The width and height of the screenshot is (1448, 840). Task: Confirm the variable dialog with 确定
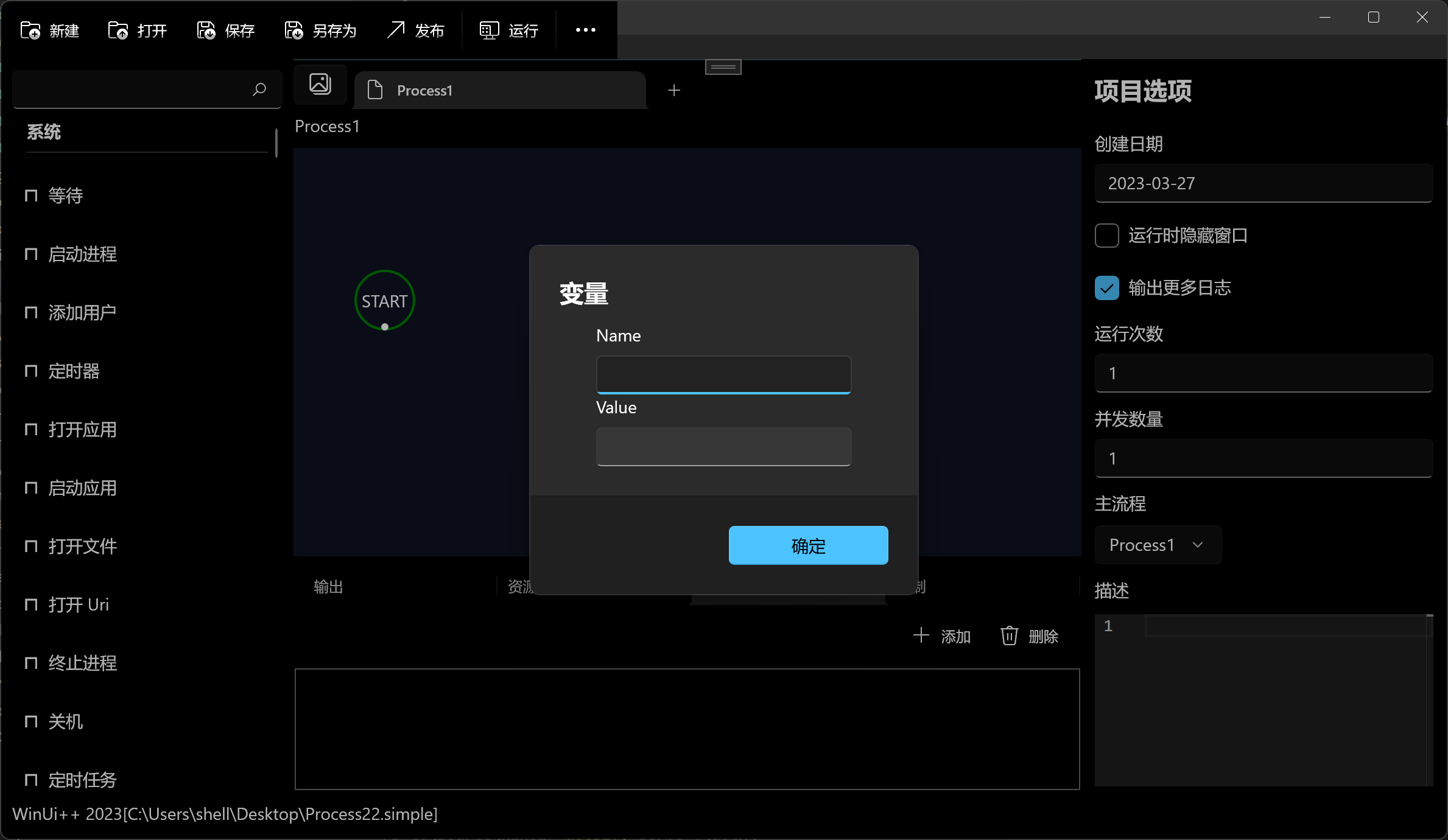coord(807,545)
